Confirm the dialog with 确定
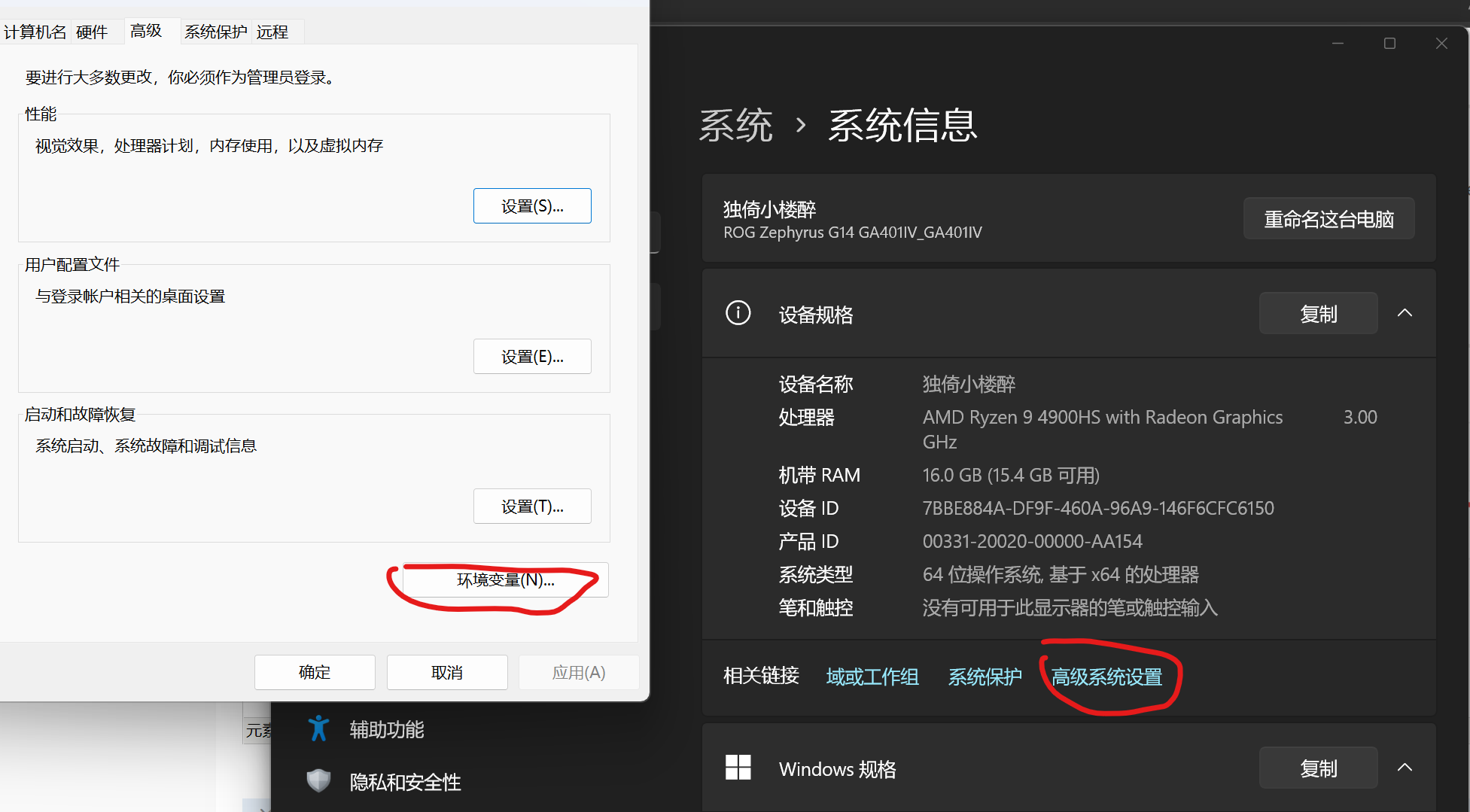Viewport: 1470px width, 812px height. (x=315, y=672)
